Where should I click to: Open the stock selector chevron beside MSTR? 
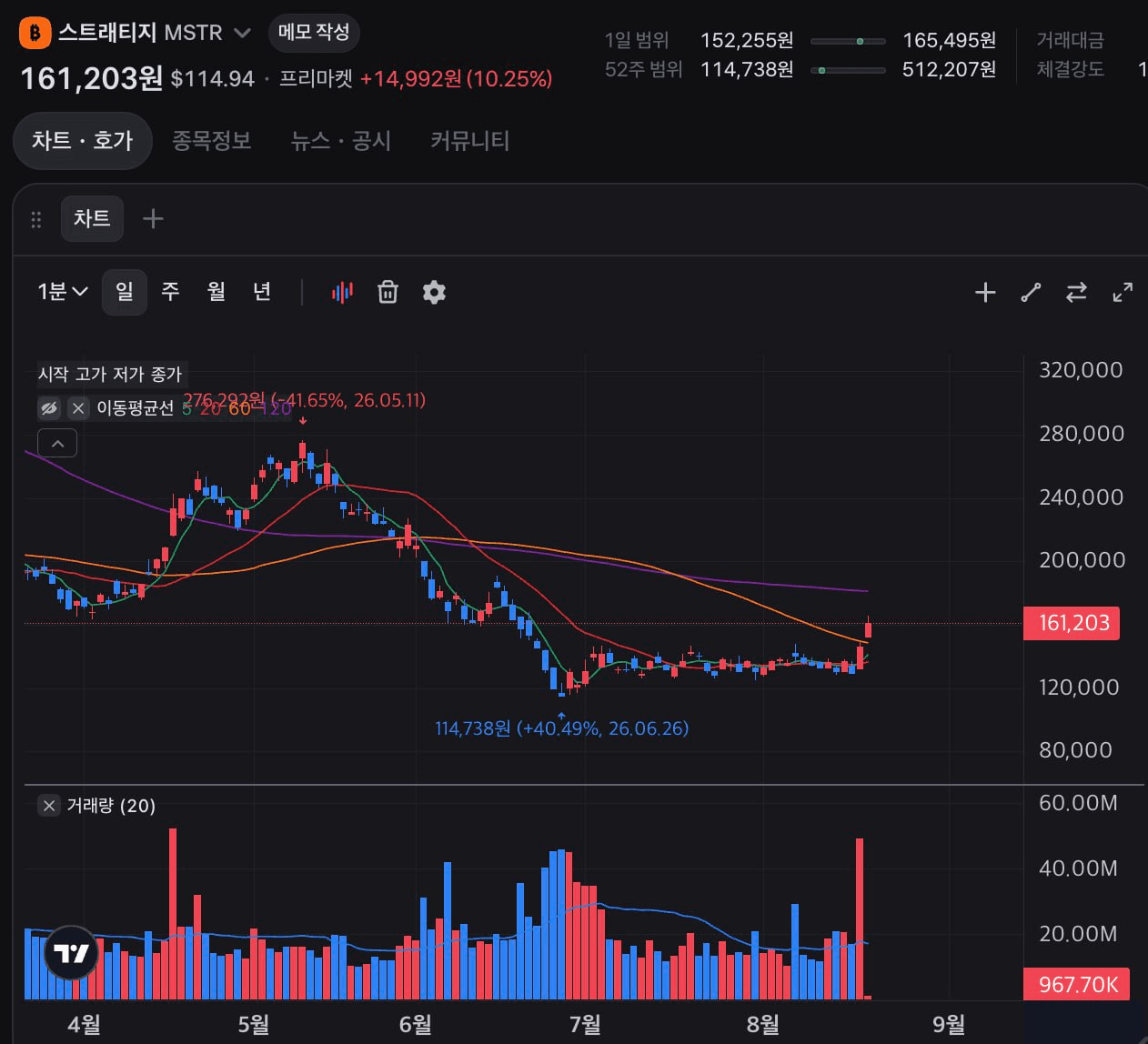[x=242, y=33]
